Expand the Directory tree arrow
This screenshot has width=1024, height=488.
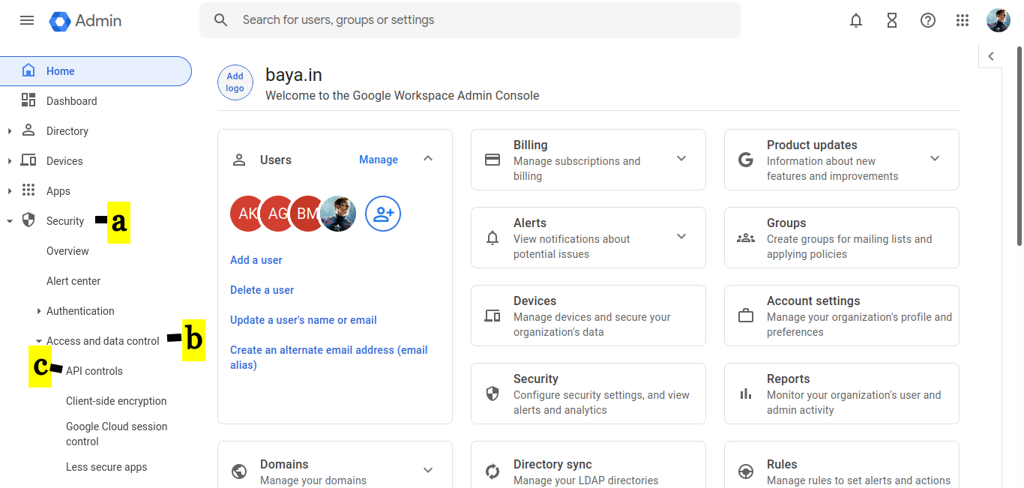(x=10, y=131)
